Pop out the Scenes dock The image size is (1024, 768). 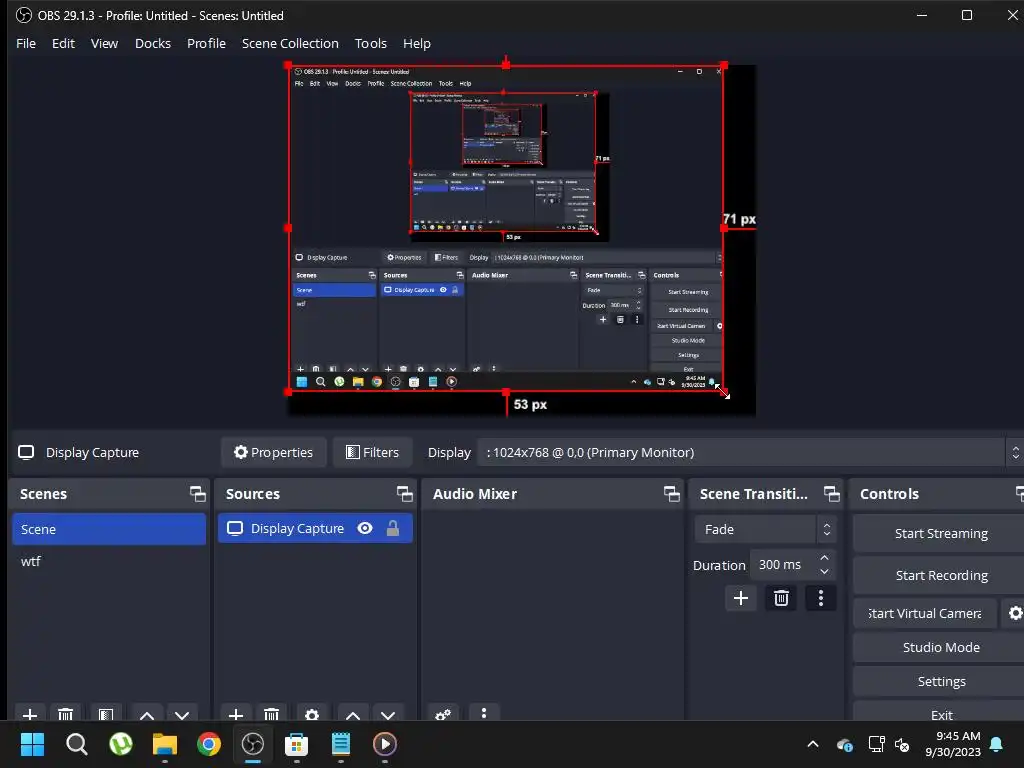coord(197,494)
